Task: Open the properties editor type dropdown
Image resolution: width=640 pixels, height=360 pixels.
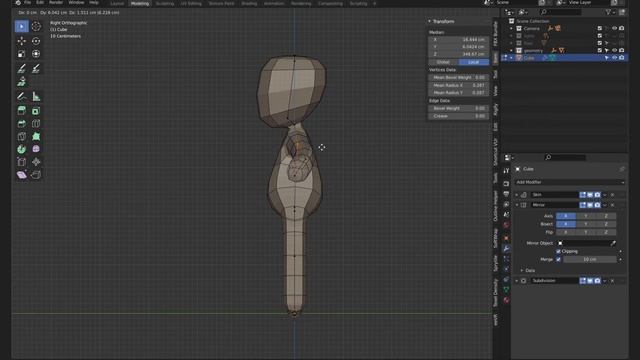Action: [509, 158]
